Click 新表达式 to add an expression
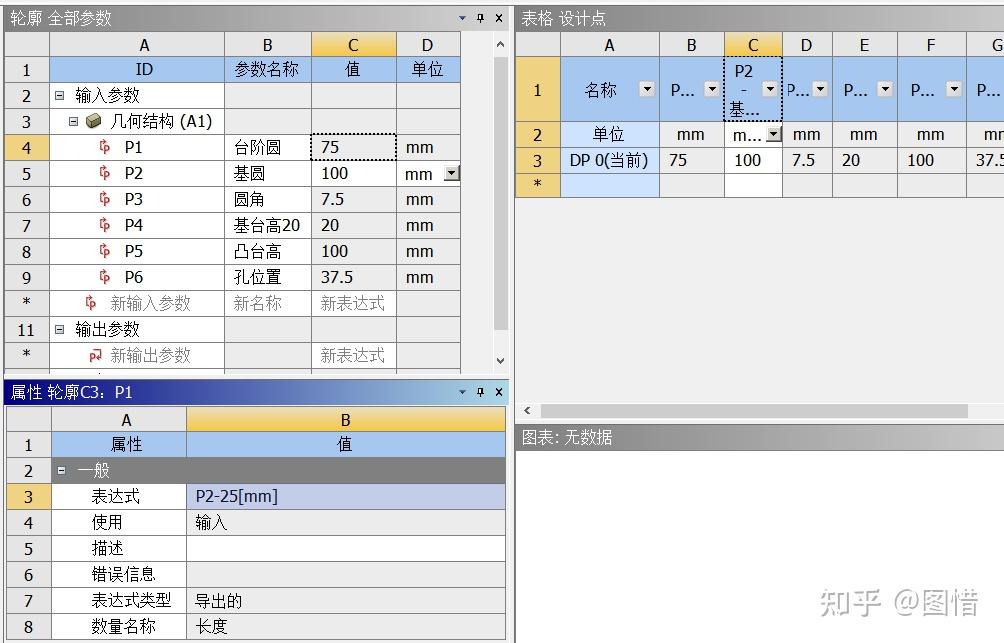The height and width of the screenshot is (643, 1004). click(353, 303)
